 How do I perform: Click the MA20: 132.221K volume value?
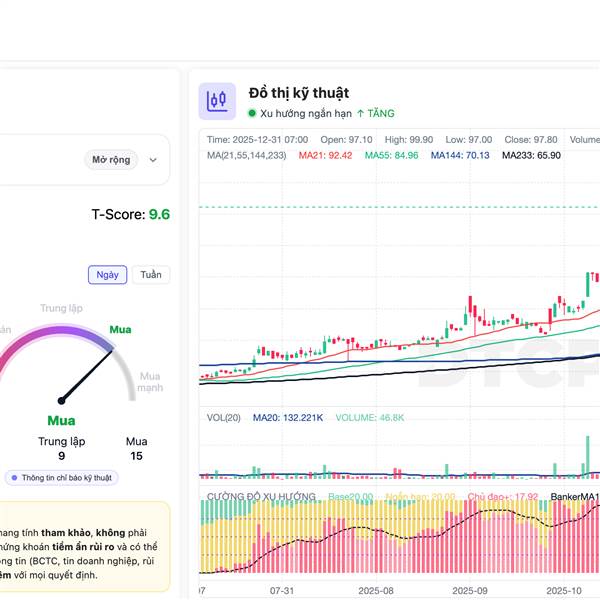click(288, 417)
